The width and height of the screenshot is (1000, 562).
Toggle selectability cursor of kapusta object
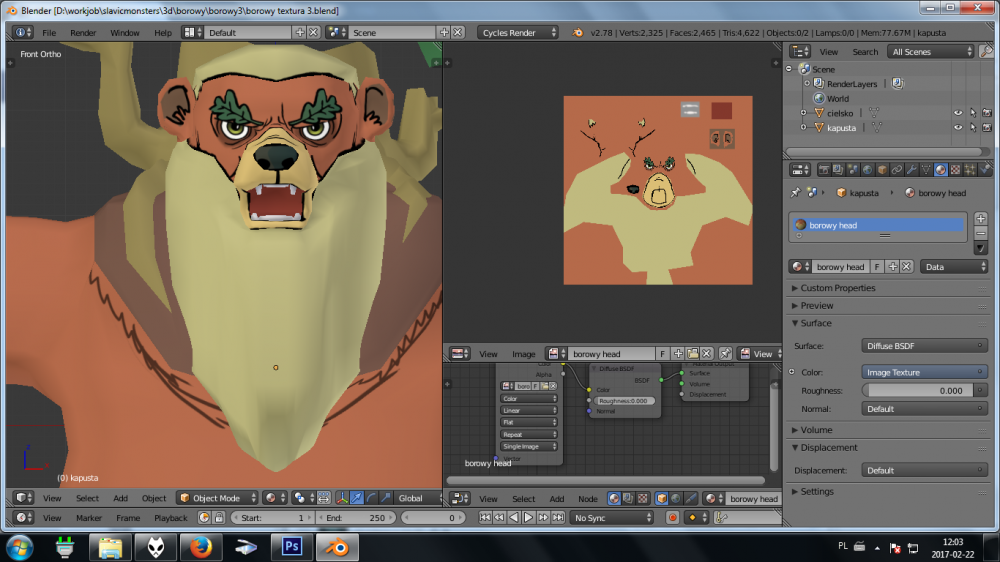click(x=973, y=128)
